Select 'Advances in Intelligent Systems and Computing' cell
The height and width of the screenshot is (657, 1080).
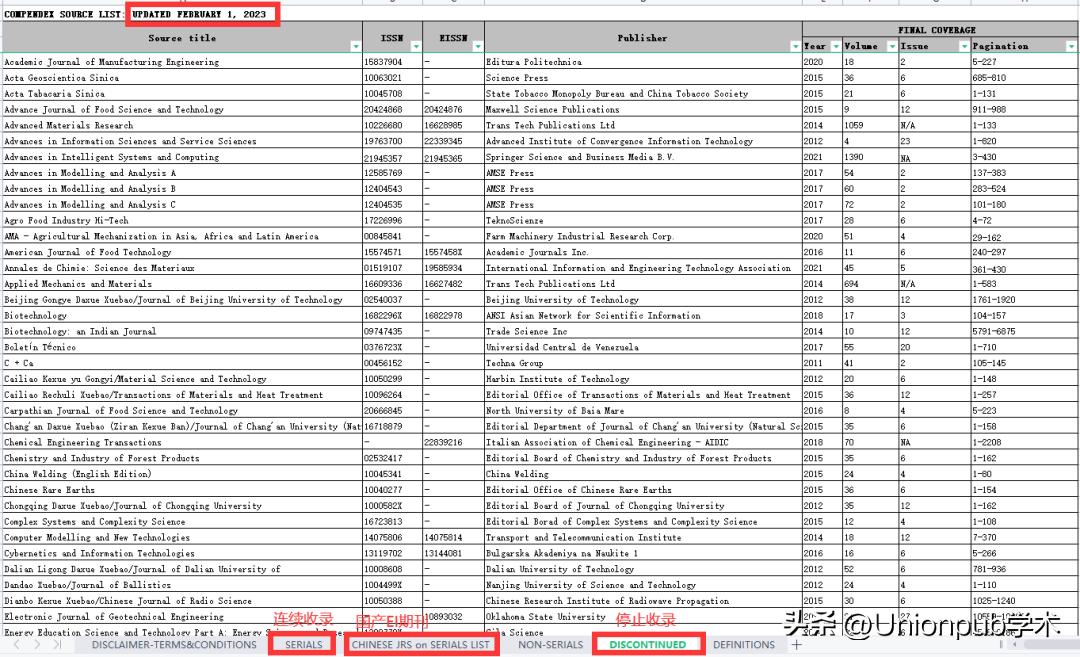(182, 157)
